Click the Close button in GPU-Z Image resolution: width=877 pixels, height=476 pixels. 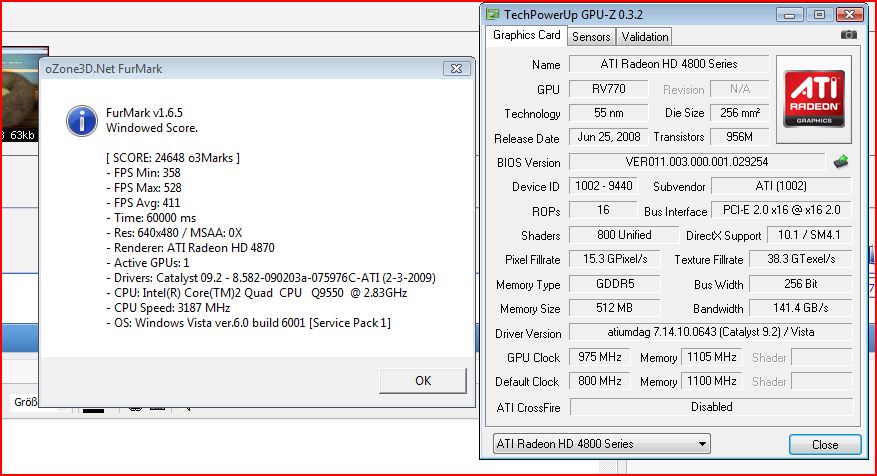[x=825, y=445]
